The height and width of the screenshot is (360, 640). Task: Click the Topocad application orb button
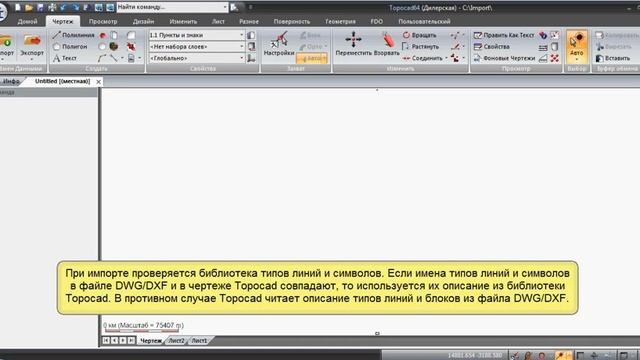tap(2, 12)
